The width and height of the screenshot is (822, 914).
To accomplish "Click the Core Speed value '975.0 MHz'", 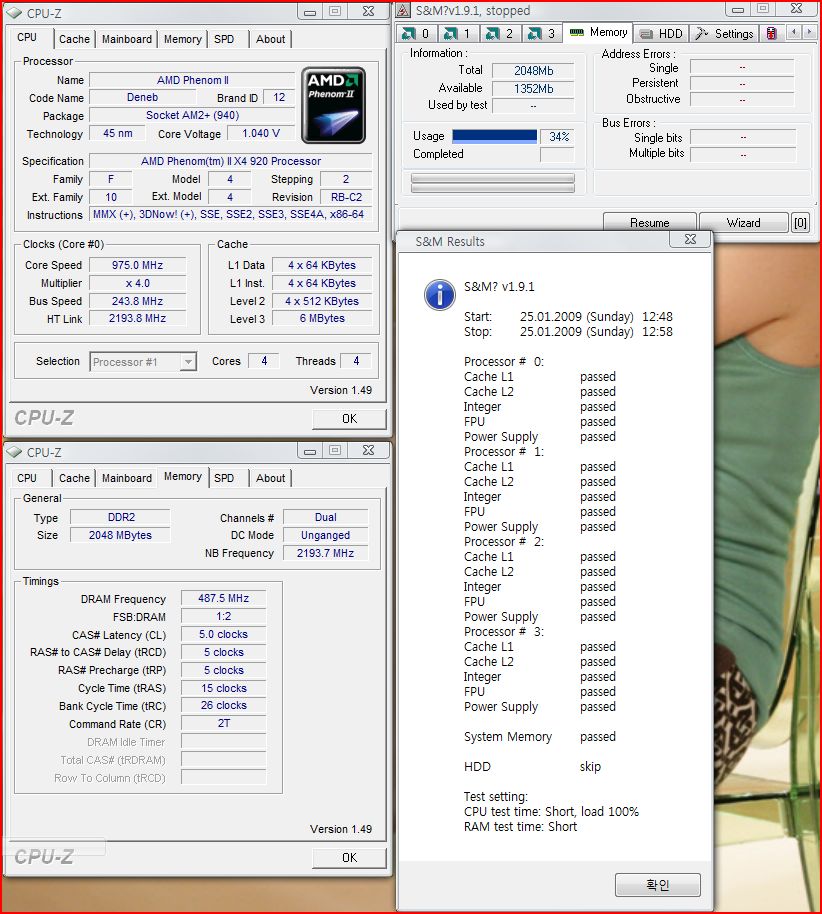I will (138, 265).
